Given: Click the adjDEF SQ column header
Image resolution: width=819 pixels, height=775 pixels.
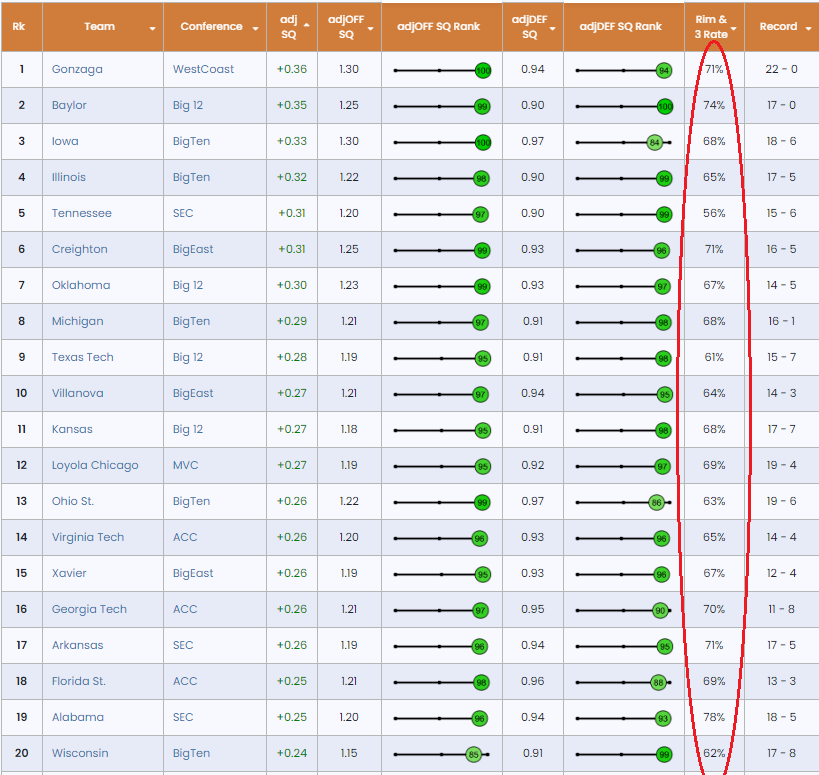Looking at the screenshot, I should (x=530, y=27).
